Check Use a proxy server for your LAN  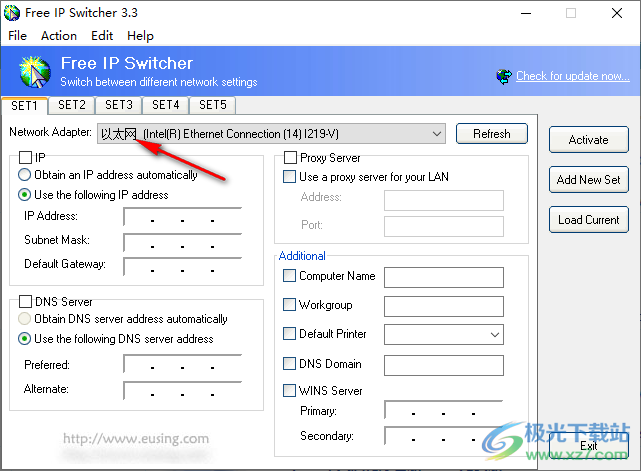pyautogui.click(x=289, y=177)
